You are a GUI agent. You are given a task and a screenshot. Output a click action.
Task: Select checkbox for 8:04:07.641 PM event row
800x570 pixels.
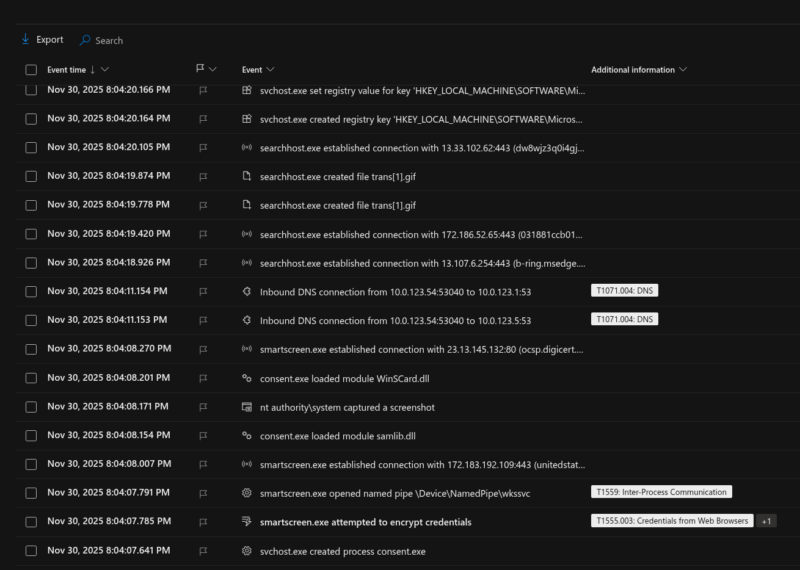point(31,551)
